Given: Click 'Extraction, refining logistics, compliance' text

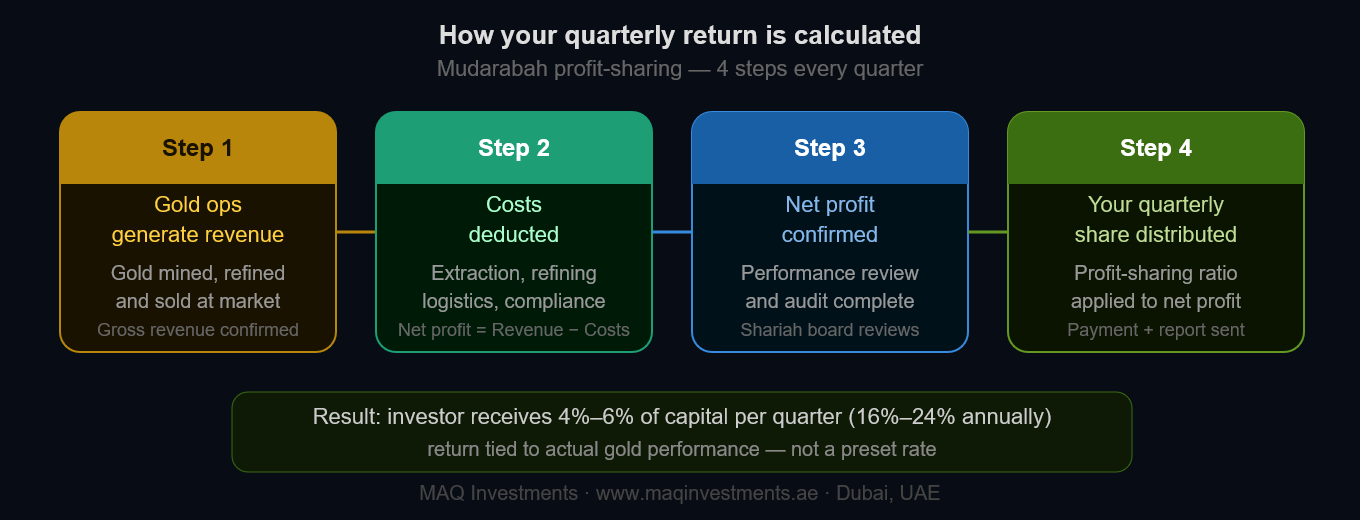Looking at the screenshot, I should tap(514, 287).
